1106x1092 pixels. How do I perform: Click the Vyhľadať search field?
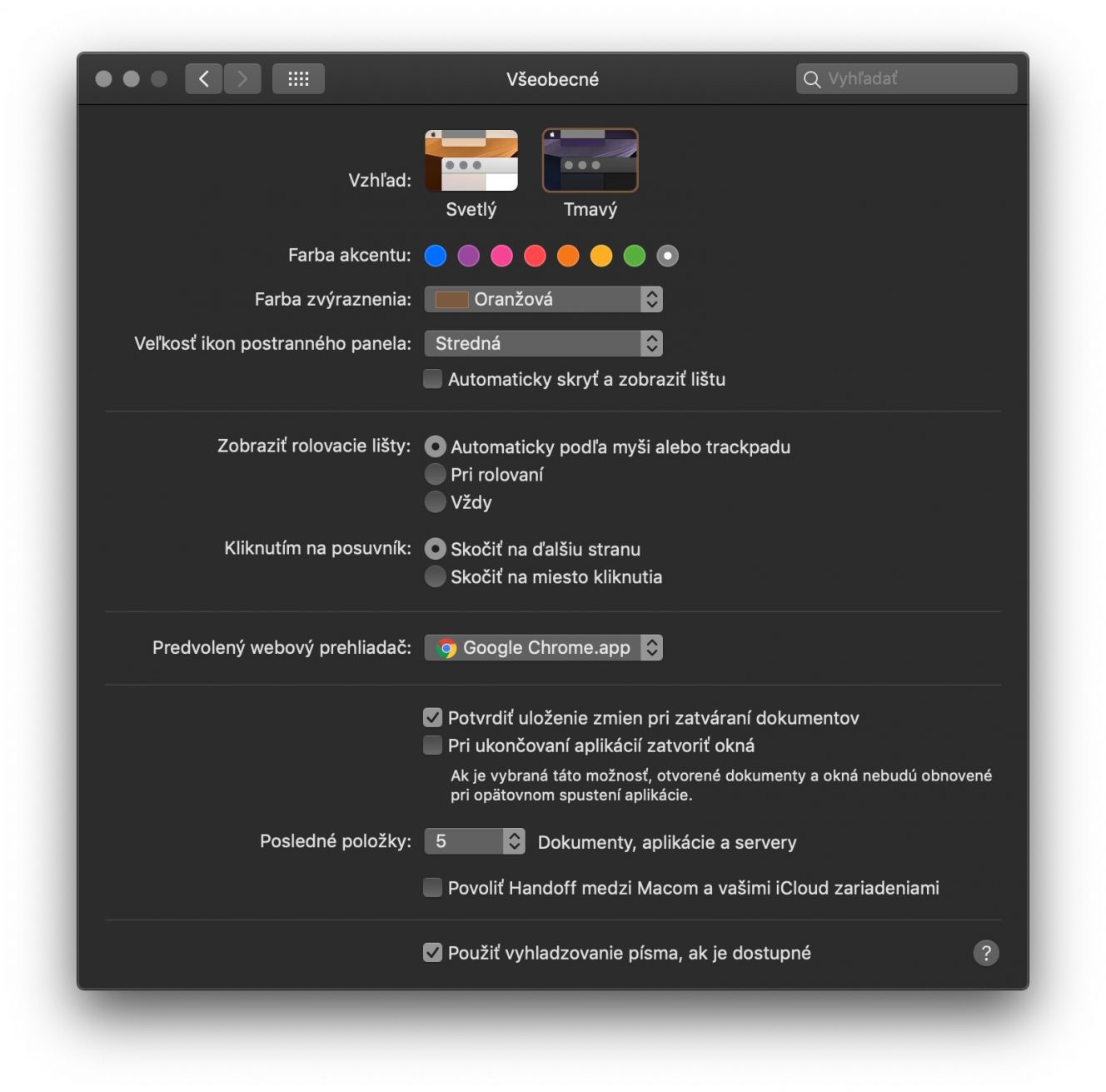[906, 78]
